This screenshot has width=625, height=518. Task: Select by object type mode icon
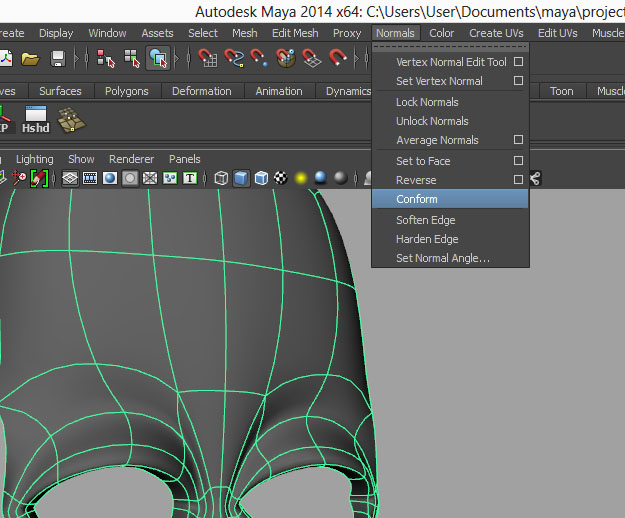(132, 59)
